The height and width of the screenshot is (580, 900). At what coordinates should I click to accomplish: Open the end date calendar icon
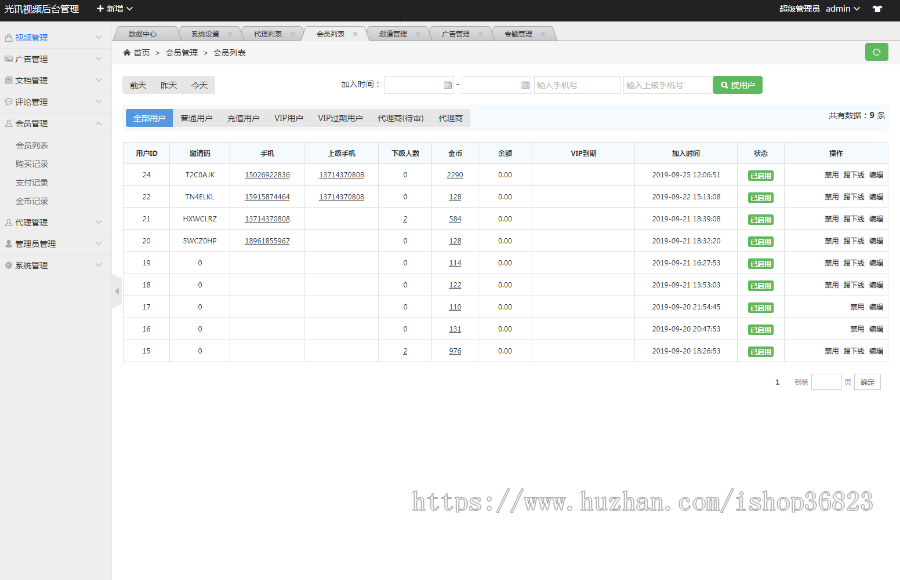click(x=525, y=85)
